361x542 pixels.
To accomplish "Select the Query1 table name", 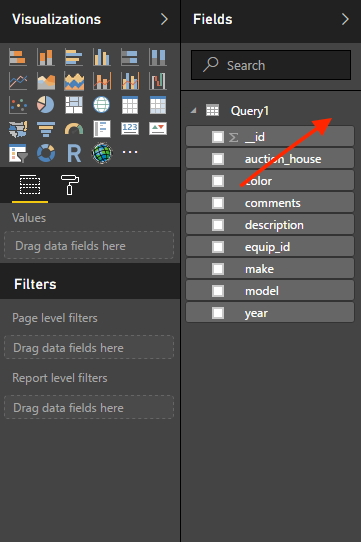I will [250, 111].
